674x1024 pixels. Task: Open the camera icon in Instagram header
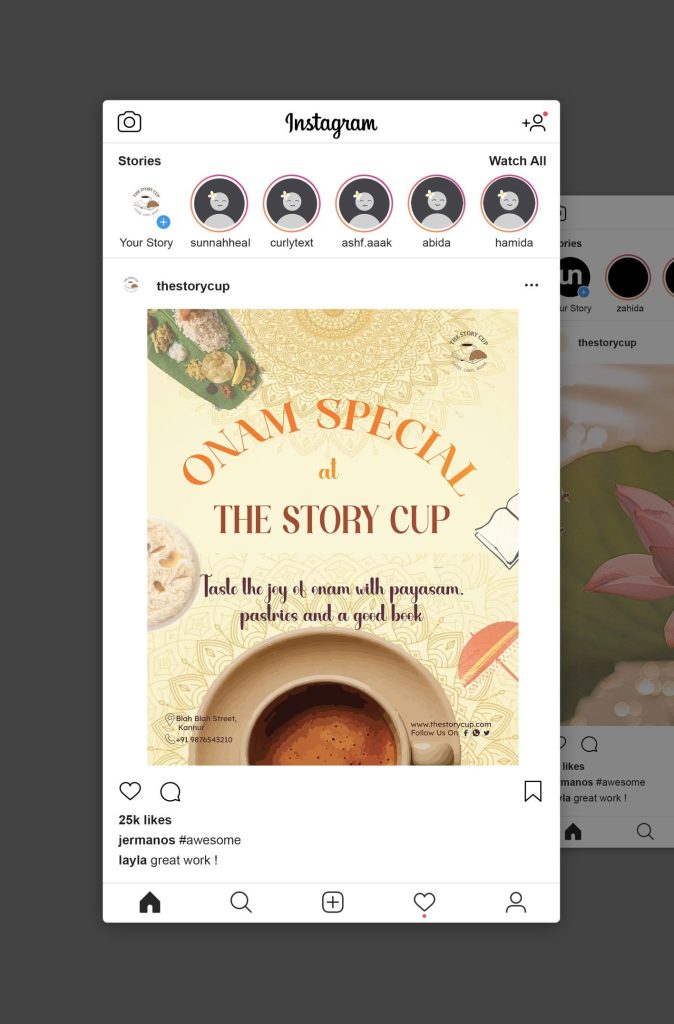tap(129, 122)
